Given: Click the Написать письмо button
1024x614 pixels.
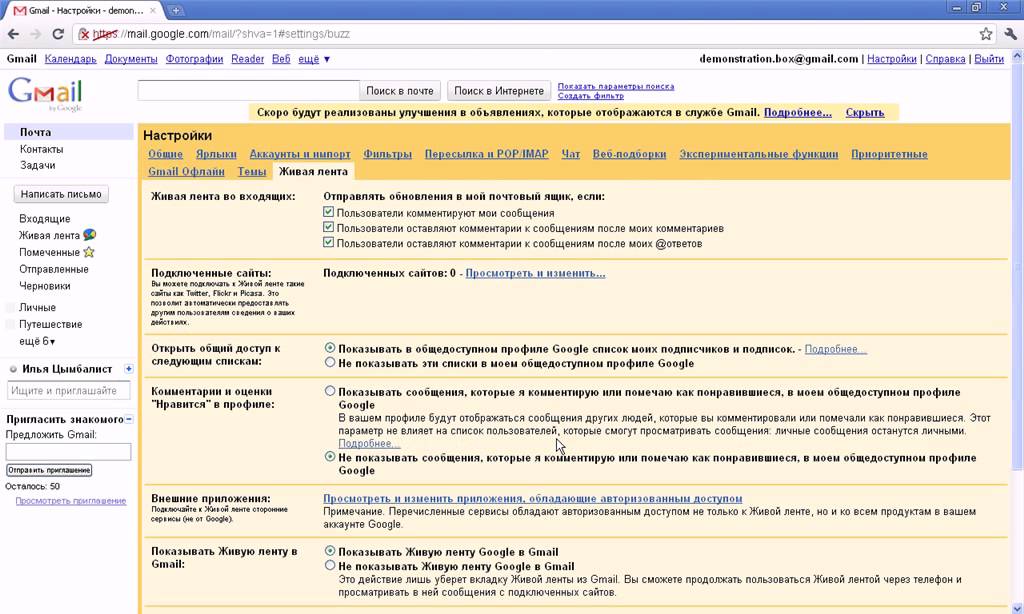Looking at the screenshot, I should coord(61,194).
